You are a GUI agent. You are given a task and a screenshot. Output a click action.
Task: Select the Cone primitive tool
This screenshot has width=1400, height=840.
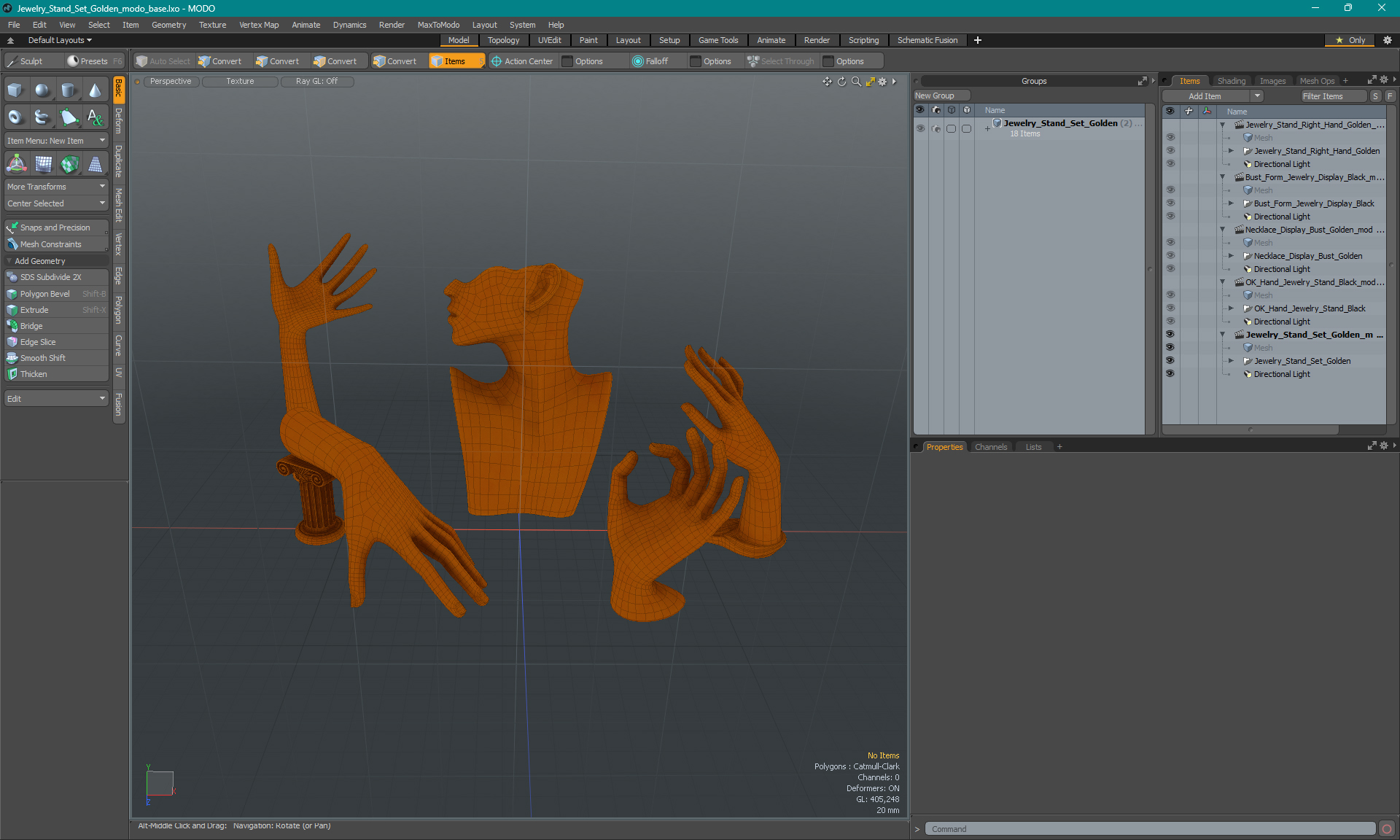(x=95, y=90)
